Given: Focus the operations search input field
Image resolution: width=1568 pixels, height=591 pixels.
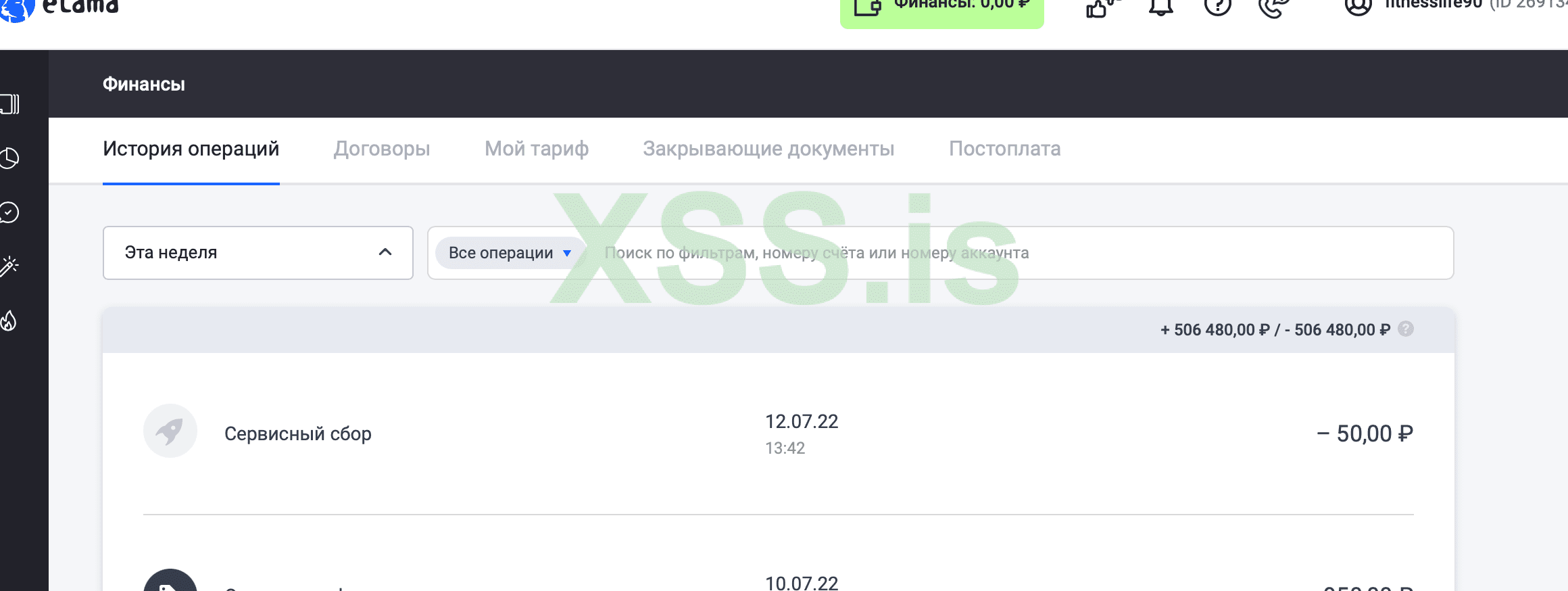Looking at the screenshot, I should (x=1021, y=253).
